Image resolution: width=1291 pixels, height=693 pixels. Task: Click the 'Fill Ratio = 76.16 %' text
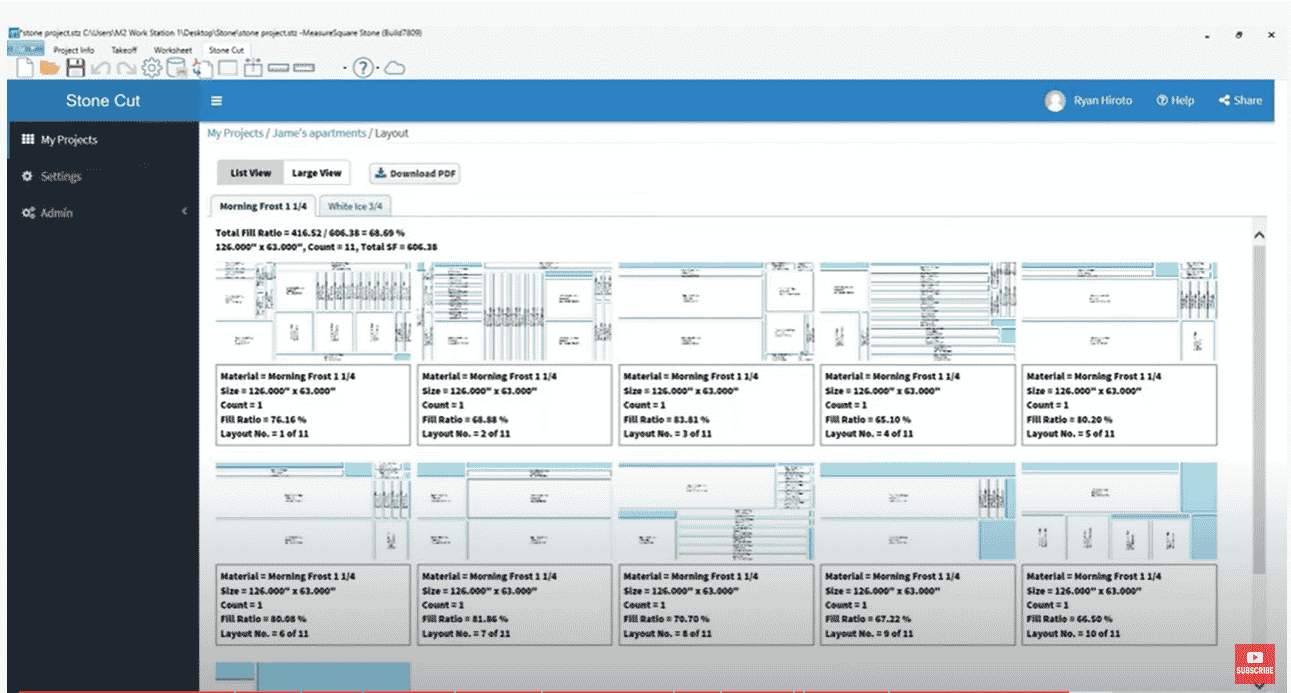[262, 420]
